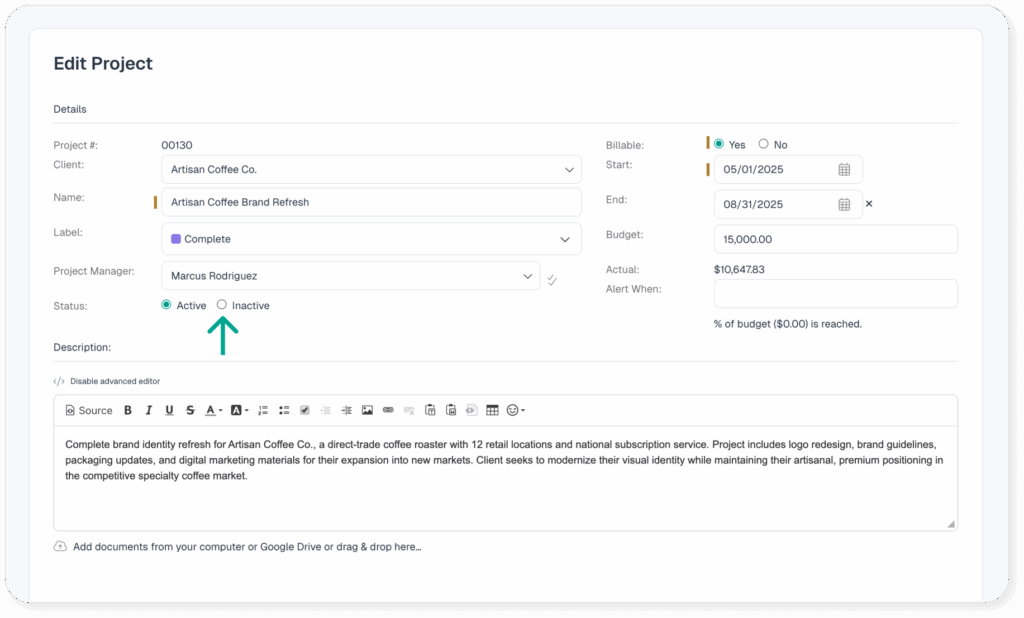Open the Start date calendar icon

tap(844, 170)
